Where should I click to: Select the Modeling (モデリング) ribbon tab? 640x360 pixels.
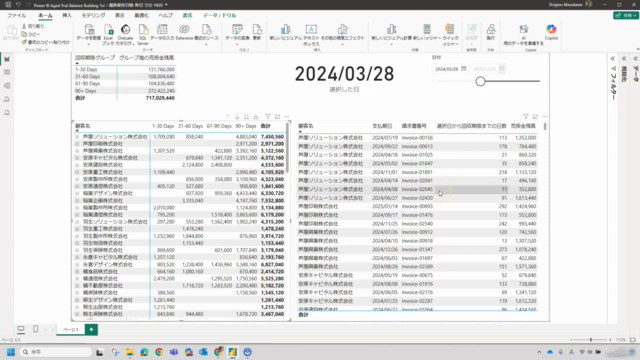[93, 16]
